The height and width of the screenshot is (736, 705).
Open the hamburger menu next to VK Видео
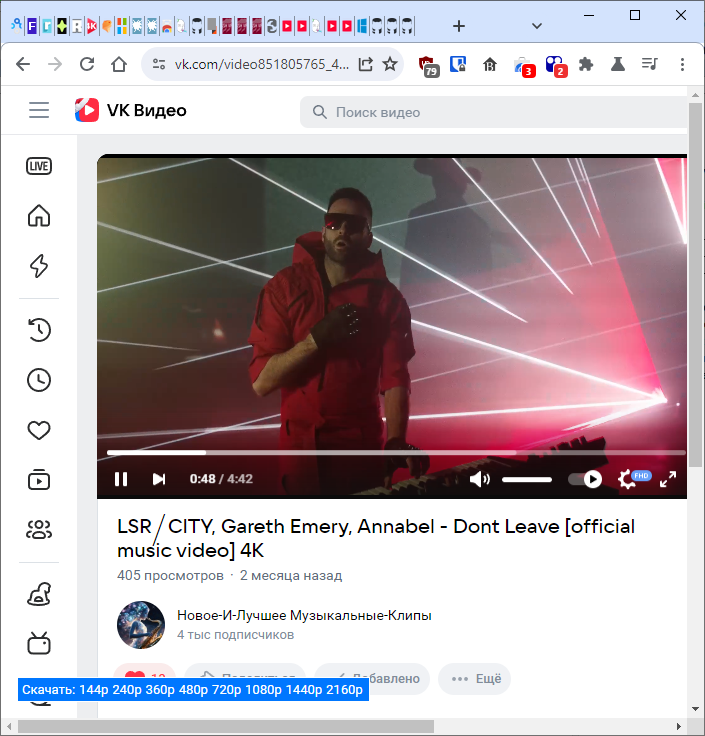[39, 110]
